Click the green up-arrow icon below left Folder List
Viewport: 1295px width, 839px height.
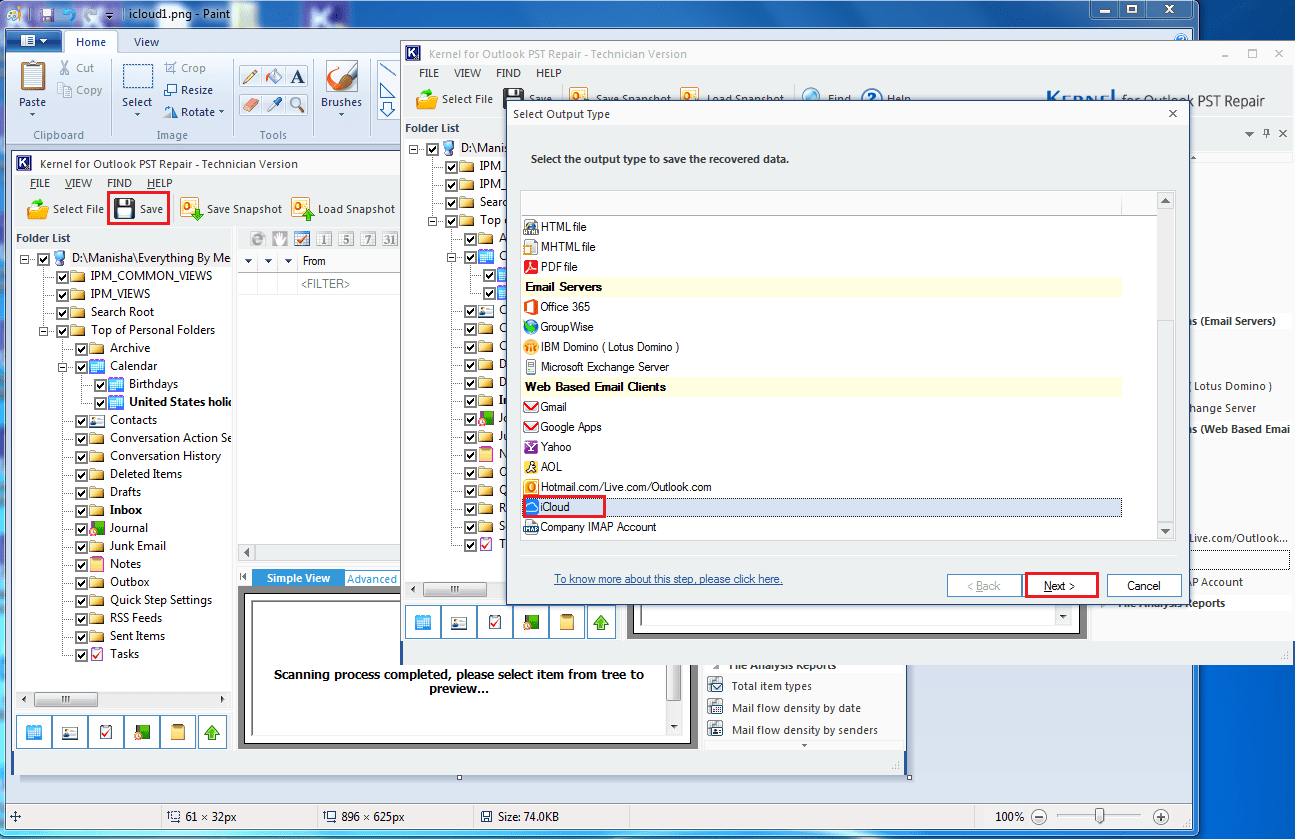pyautogui.click(x=211, y=732)
